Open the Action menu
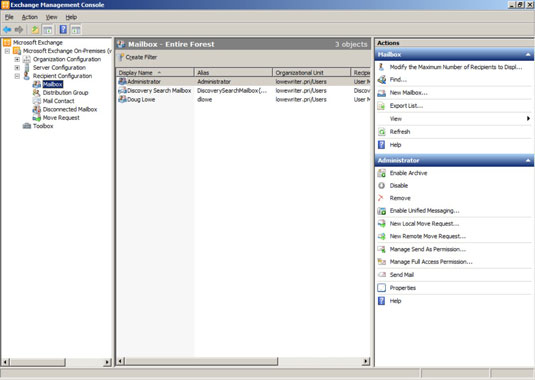The width and height of the screenshot is (535, 380). (x=30, y=17)
